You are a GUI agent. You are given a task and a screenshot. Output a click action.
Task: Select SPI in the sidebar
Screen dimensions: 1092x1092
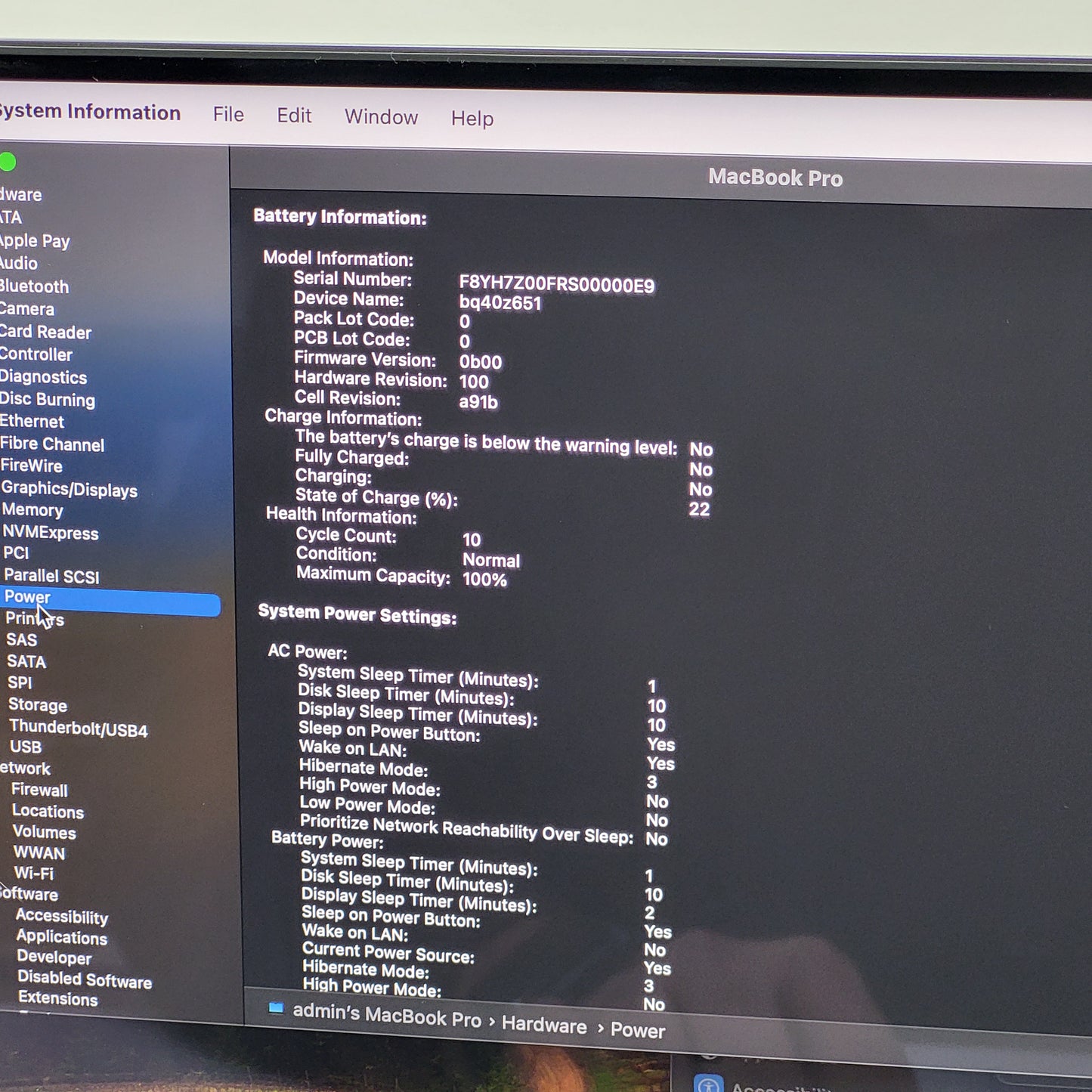20,682
